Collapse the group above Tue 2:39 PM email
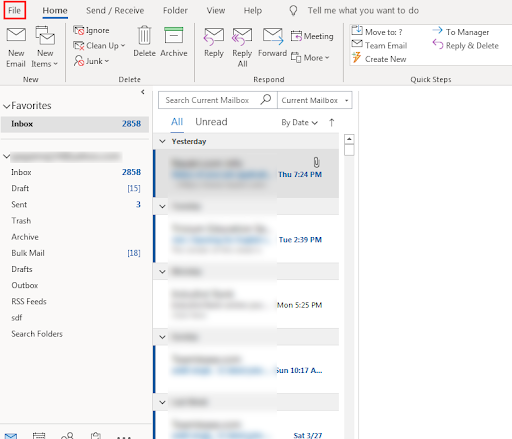This screenshot has height=439, width=512. point(162,206)
